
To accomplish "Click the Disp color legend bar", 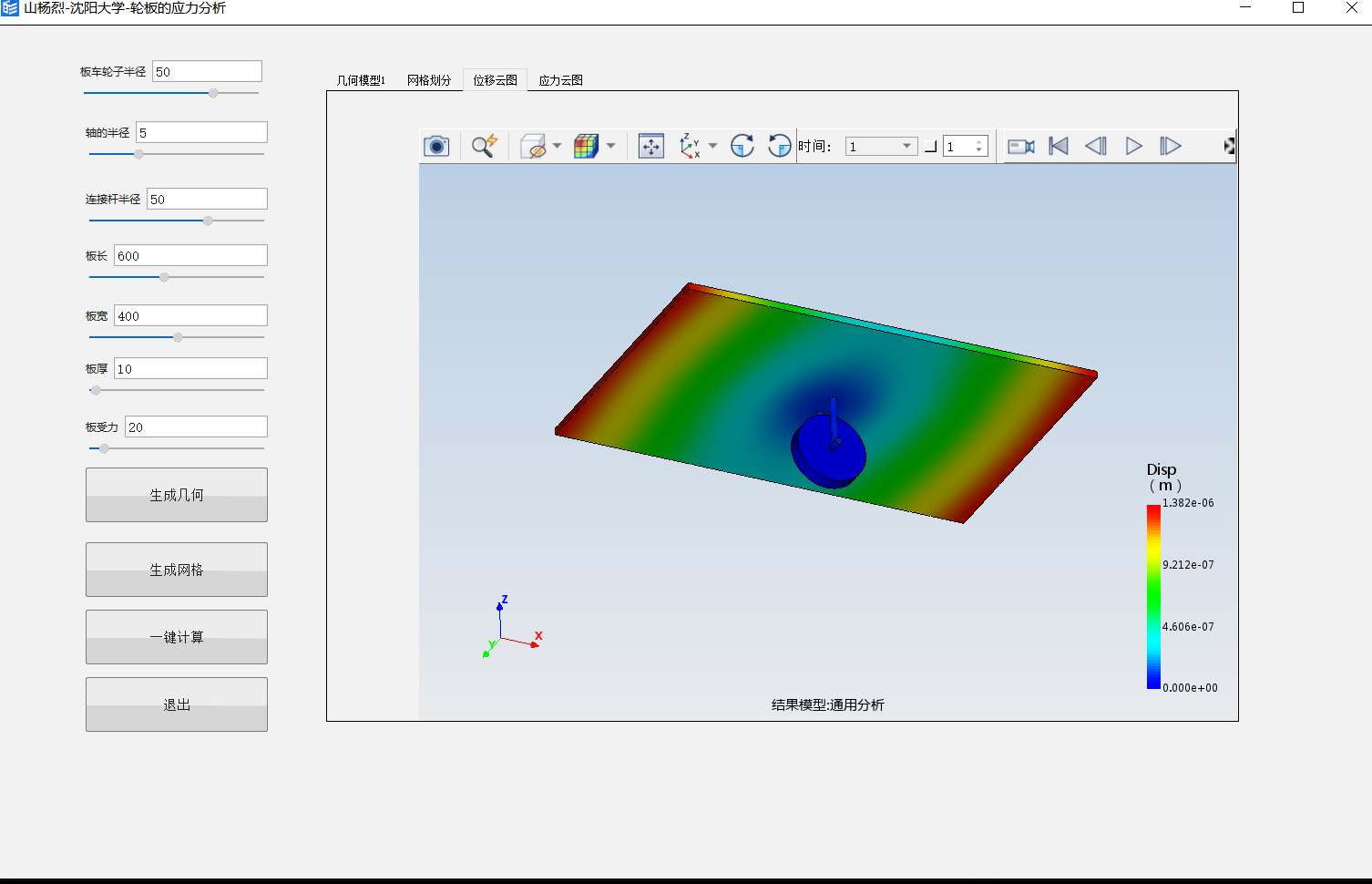I will (x=1153, y=596).
